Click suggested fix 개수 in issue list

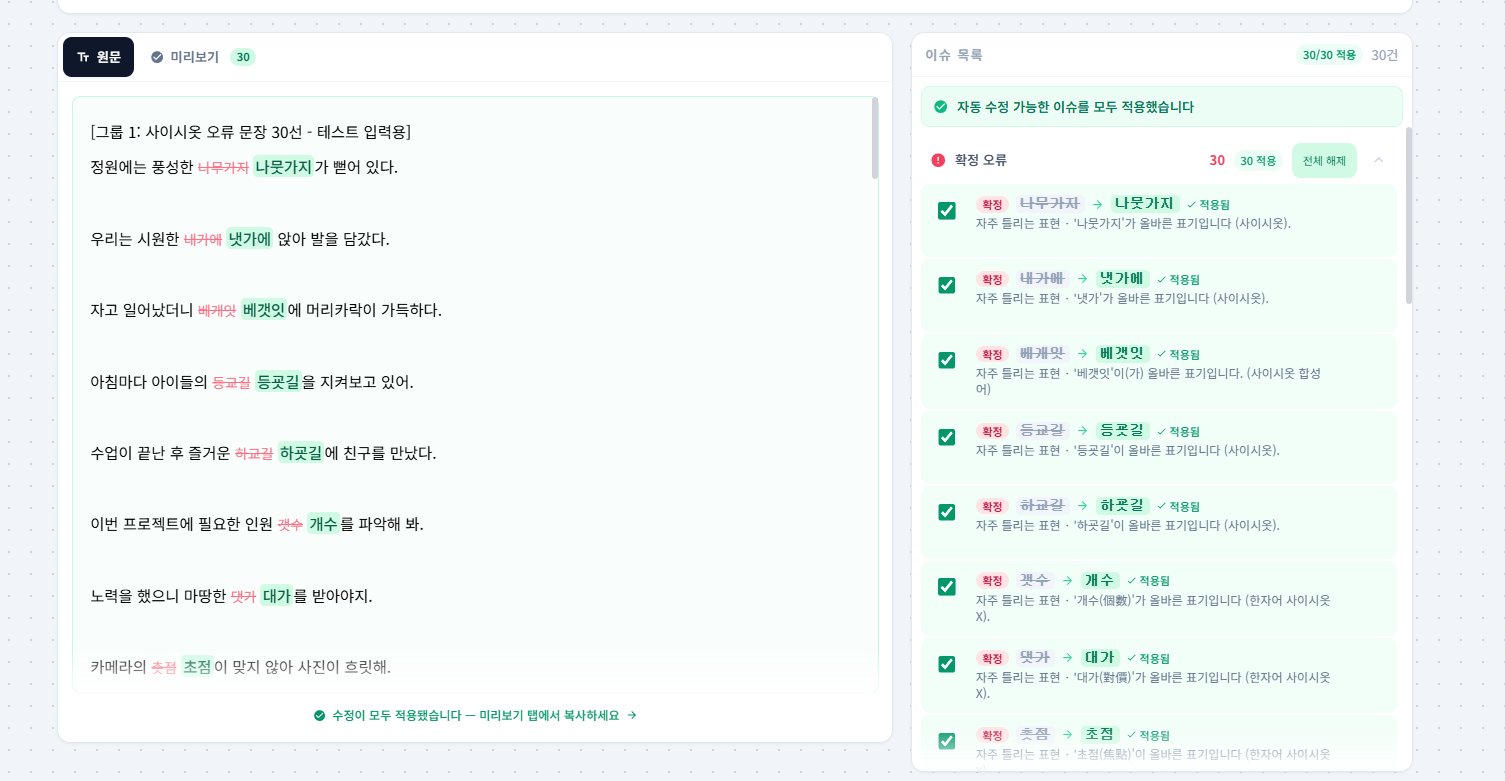pyautogui.click(x=1101, y=580)
